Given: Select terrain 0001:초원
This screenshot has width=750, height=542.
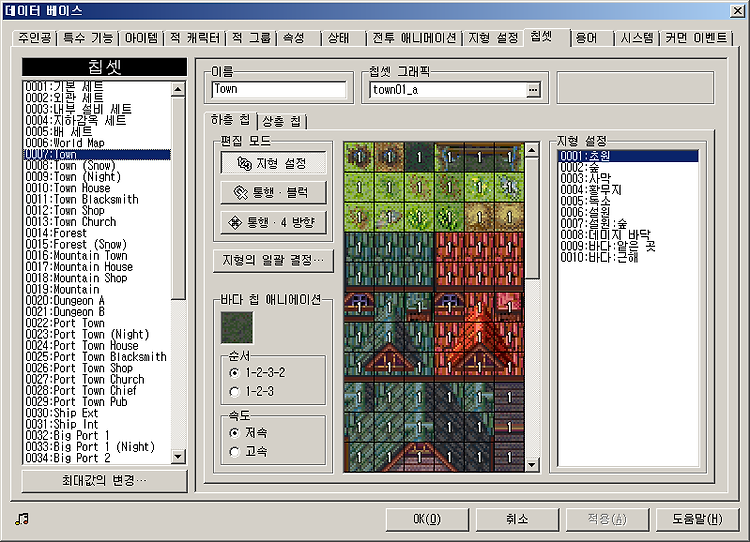Looking at the screenshot, I should 628,156.
